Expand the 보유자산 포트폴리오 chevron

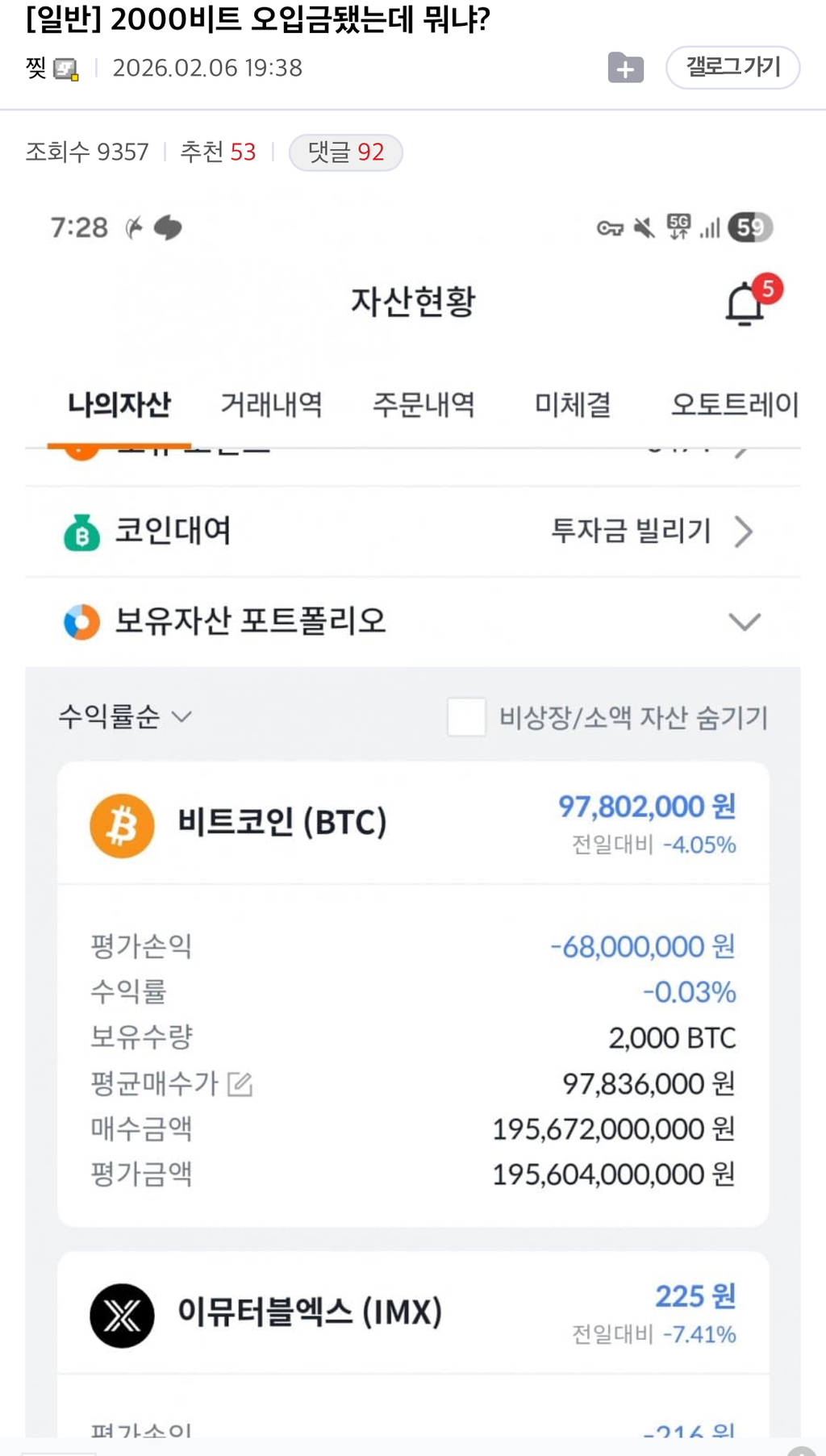point(744,622)
